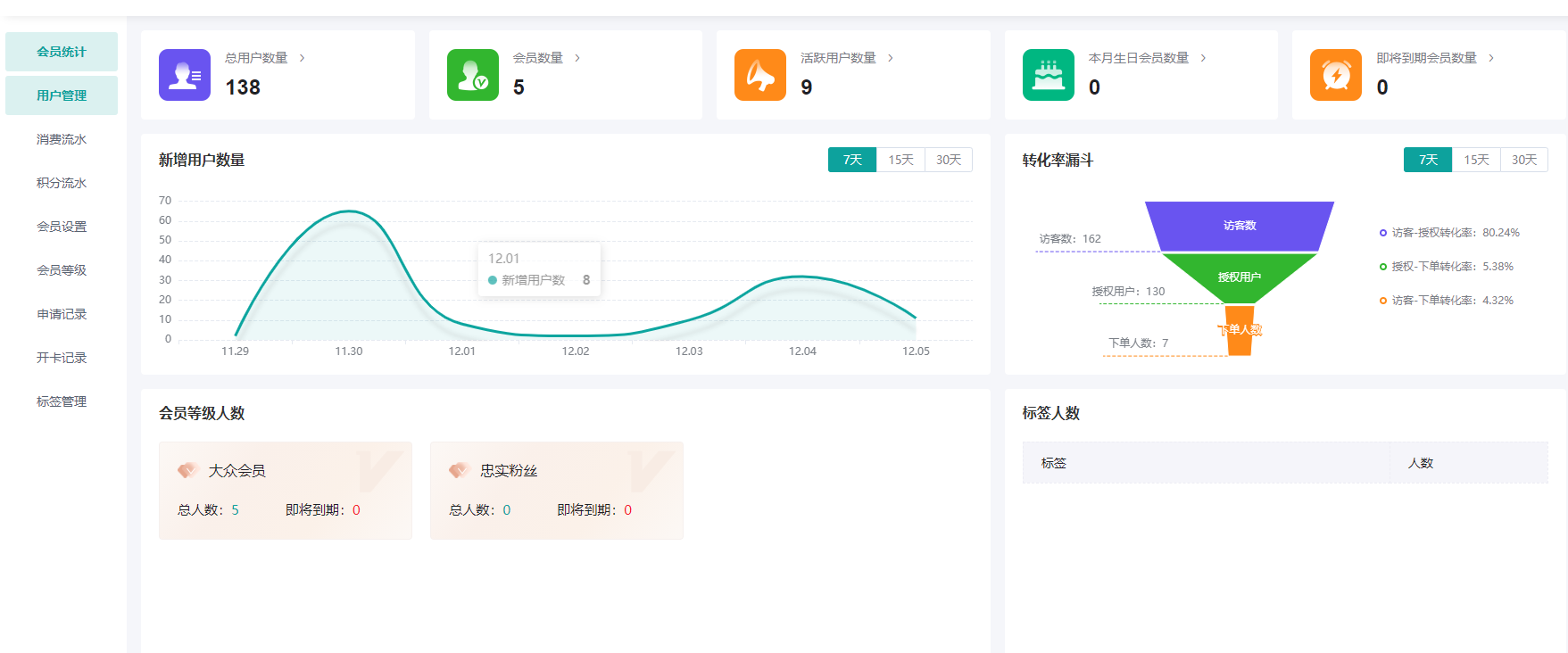The height and width of the screenshot is (653, 1568).
Task: Select 7天 in 转化率漏斗 panel
Action: pyautogui.click(x=1428, y=160)
